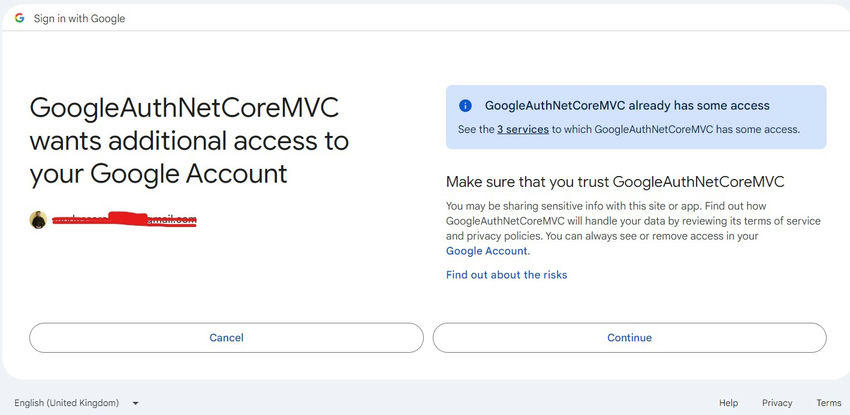Click 'wants additional access' main heading
This screenshot has height=415, width=850.
tap(189, 141)
